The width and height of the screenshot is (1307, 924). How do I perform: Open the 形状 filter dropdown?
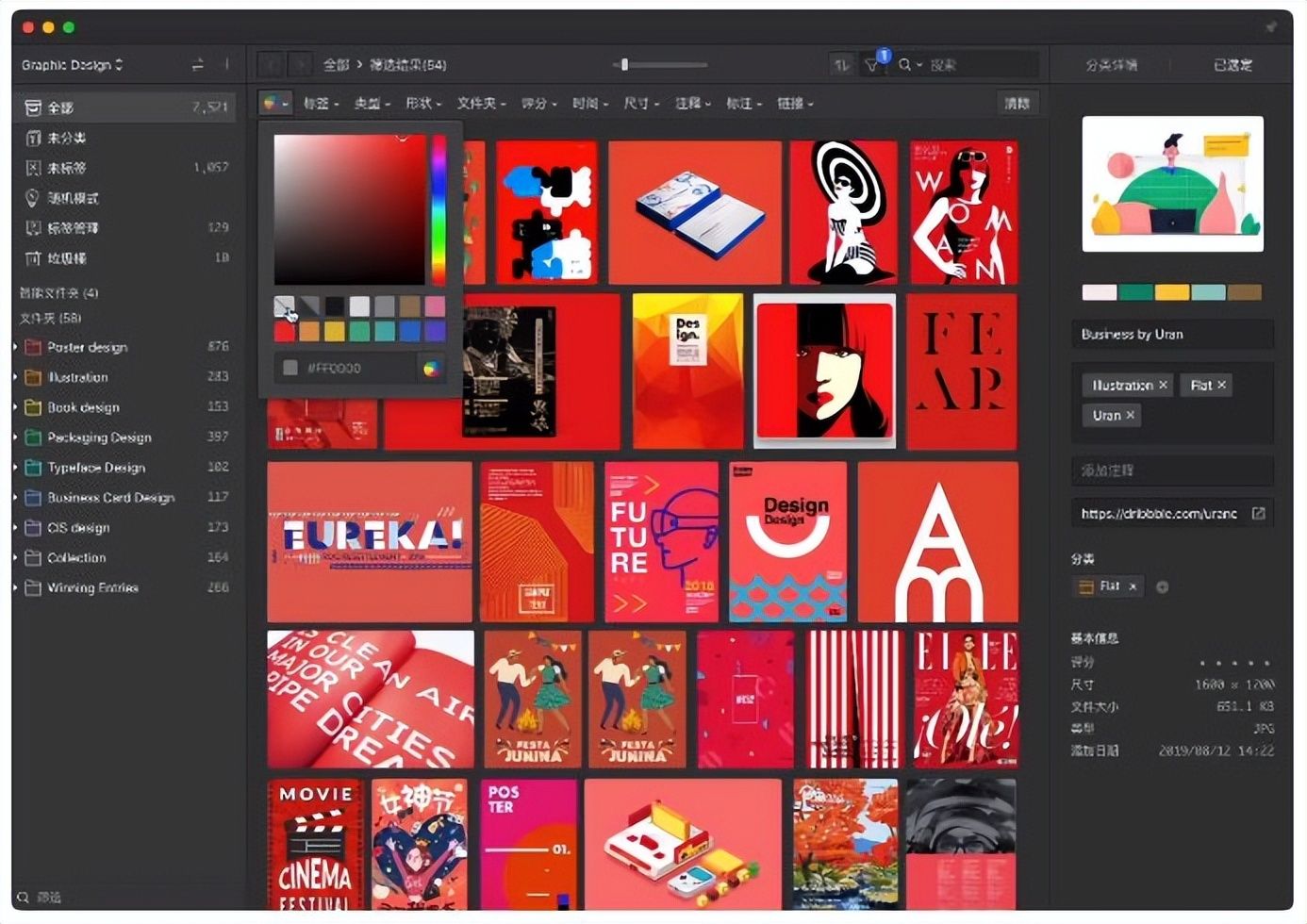(x=422, y=104)
